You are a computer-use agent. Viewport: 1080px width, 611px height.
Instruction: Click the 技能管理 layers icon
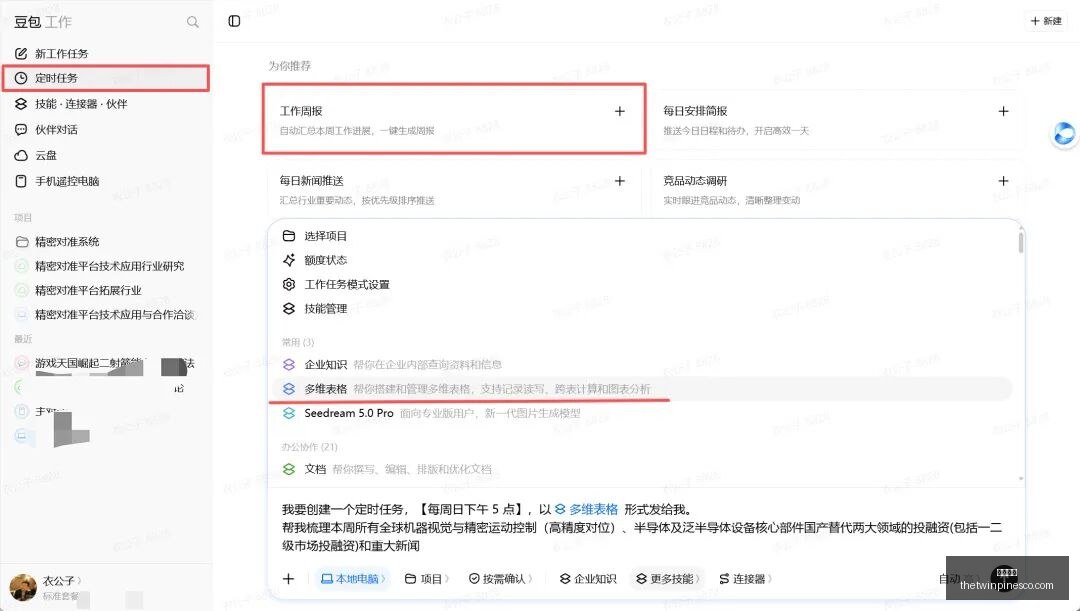coord(289,309)
